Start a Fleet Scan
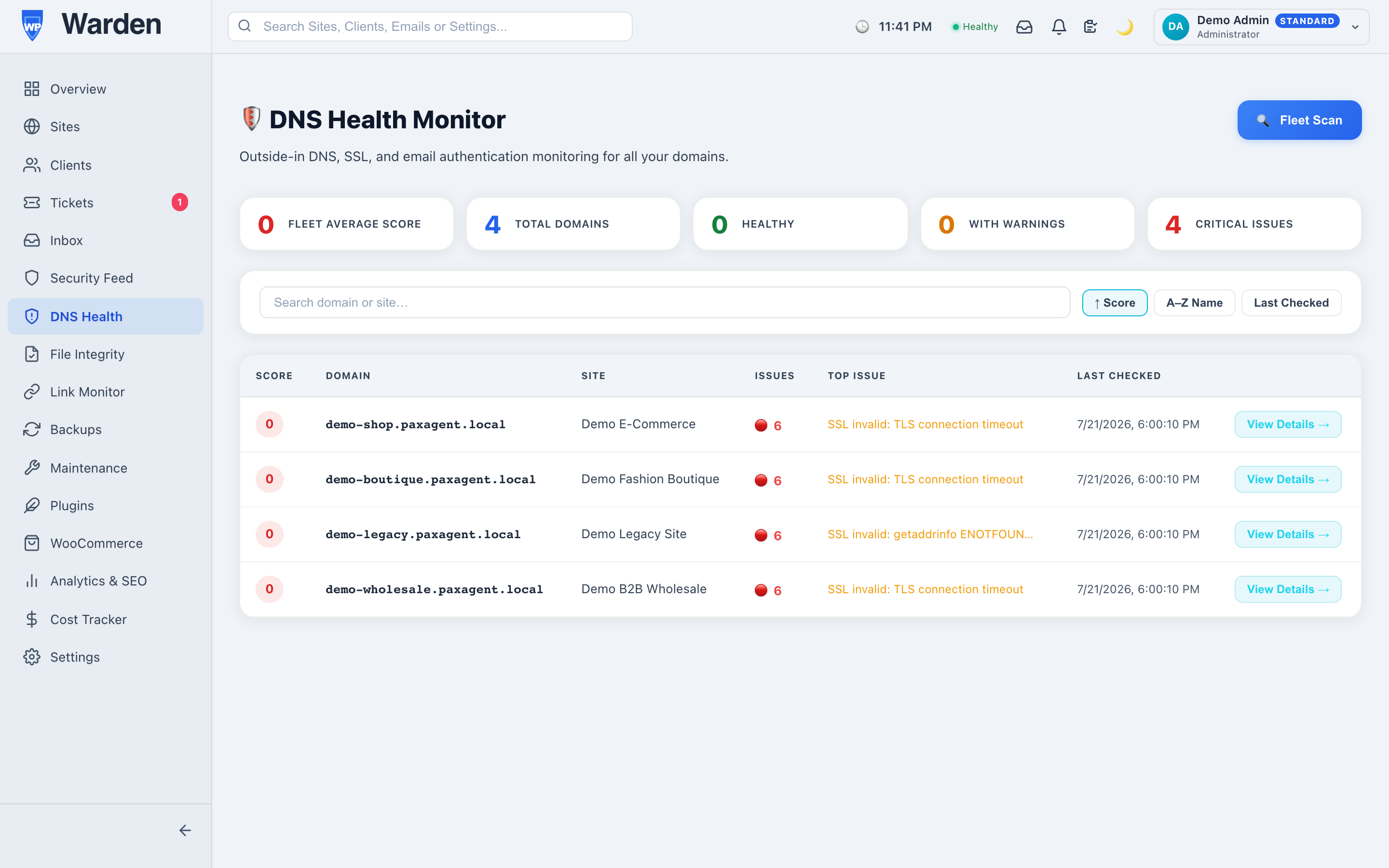The width and height of the screenshot is (1389, 868). pyautogui.click(x=1299, y=120)
